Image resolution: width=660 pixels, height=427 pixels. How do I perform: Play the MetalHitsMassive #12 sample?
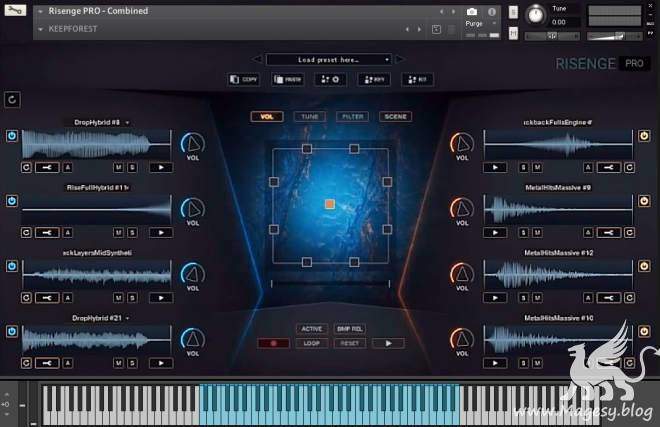click(x=495, y=298)
